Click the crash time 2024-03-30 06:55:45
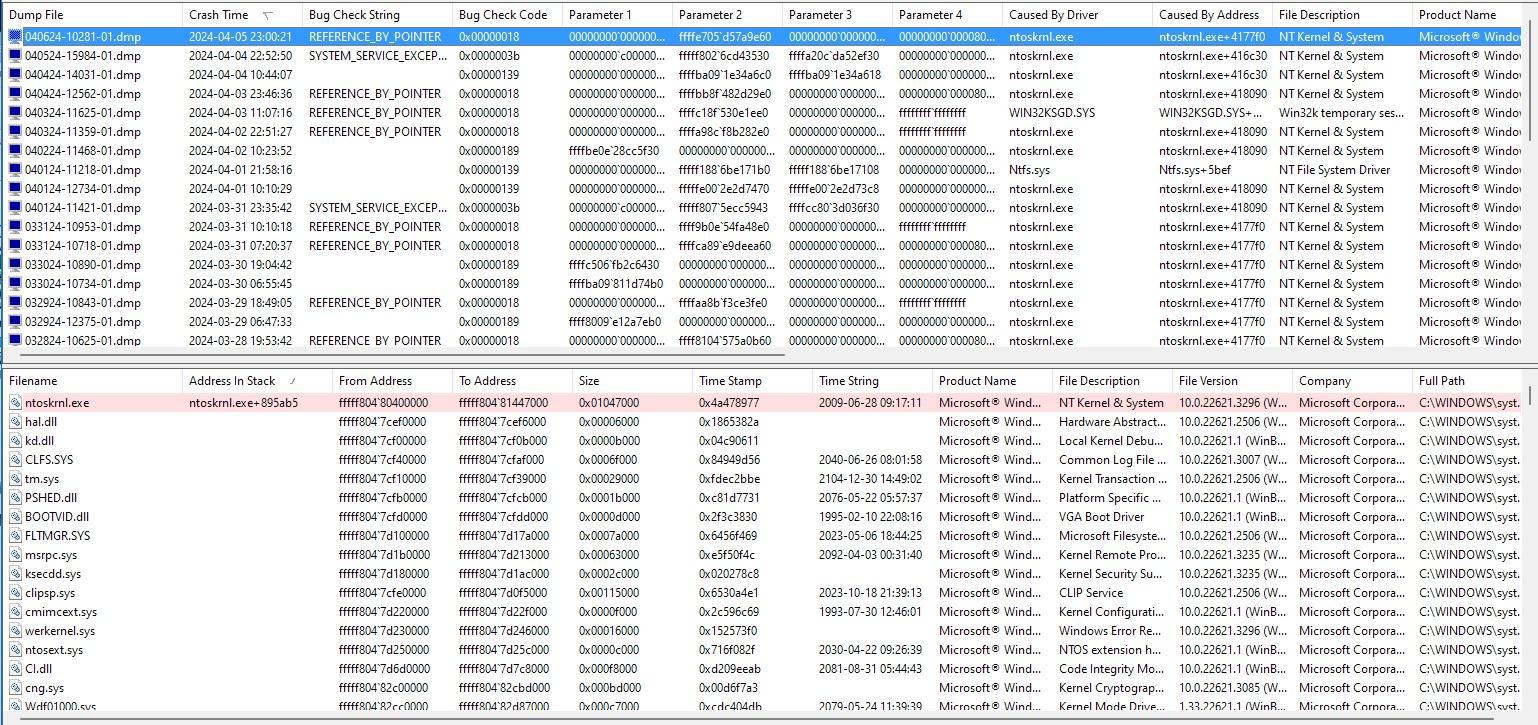 pyautogui.click(x=240, y=283)
